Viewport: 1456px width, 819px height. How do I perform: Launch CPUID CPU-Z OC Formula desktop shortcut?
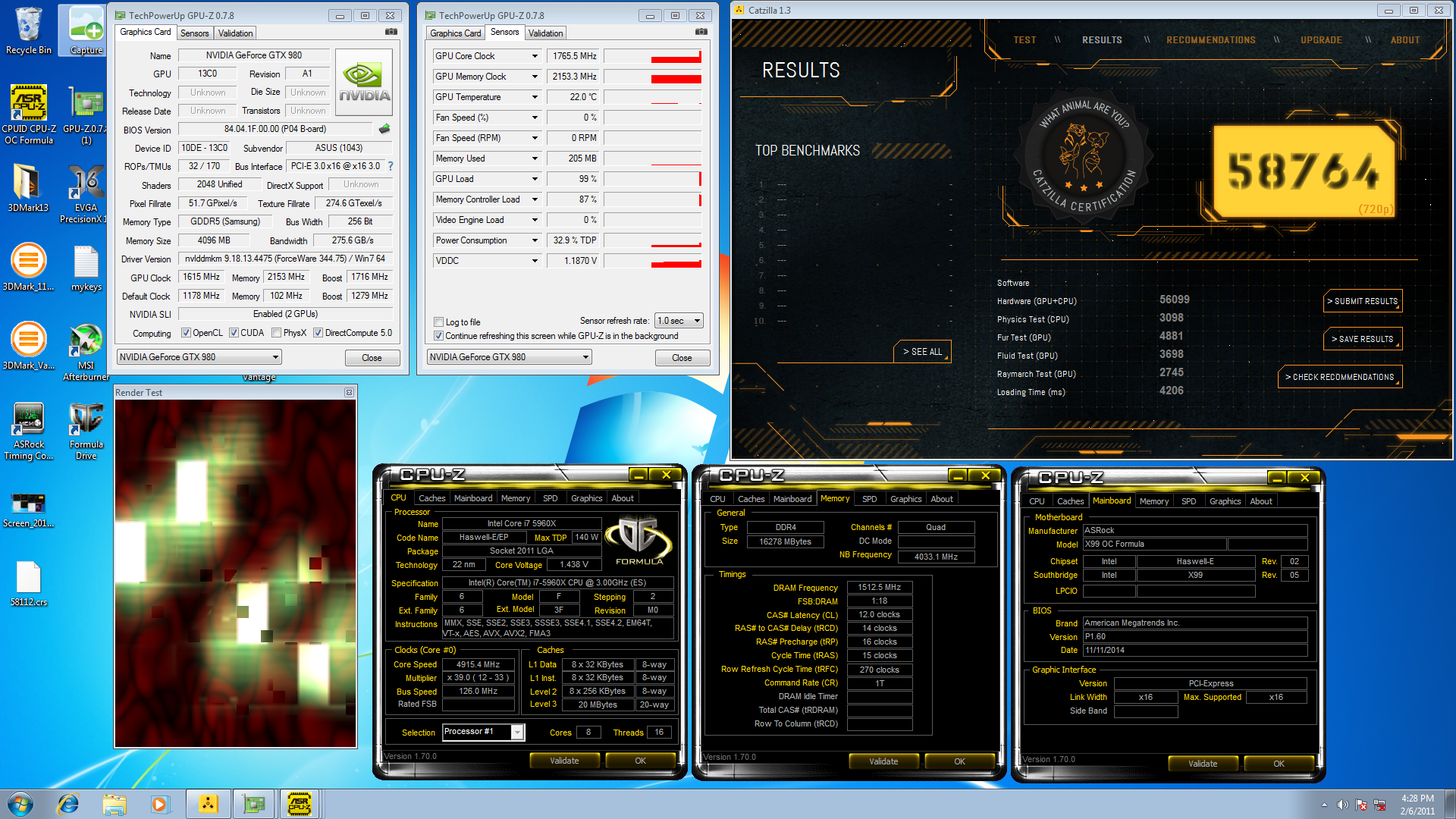(x=29, y=115)
